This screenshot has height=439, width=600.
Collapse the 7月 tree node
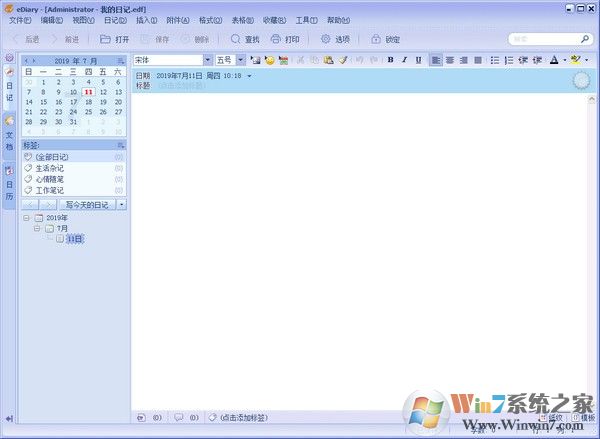point(37,228)
